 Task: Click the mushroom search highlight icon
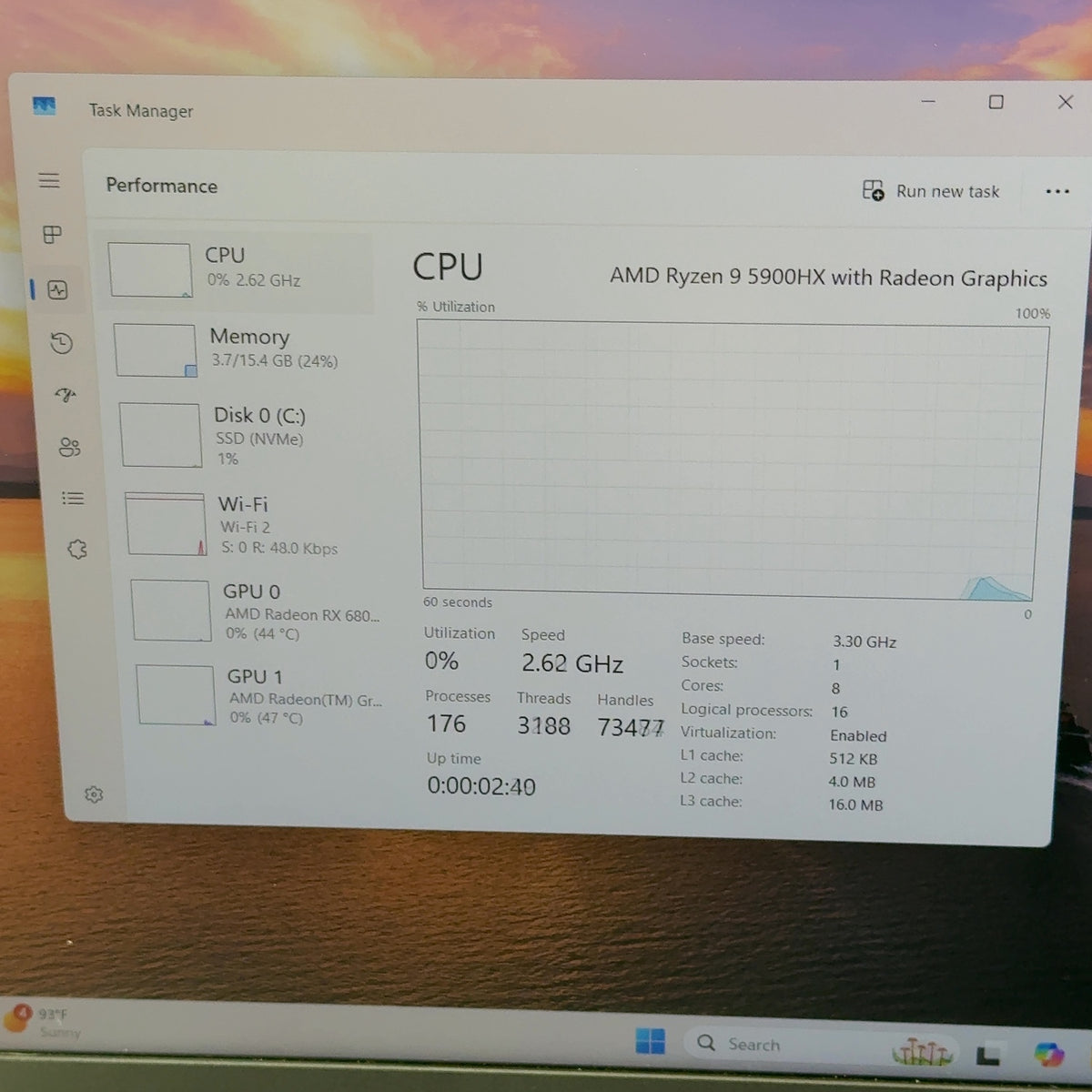[922, 1053]
